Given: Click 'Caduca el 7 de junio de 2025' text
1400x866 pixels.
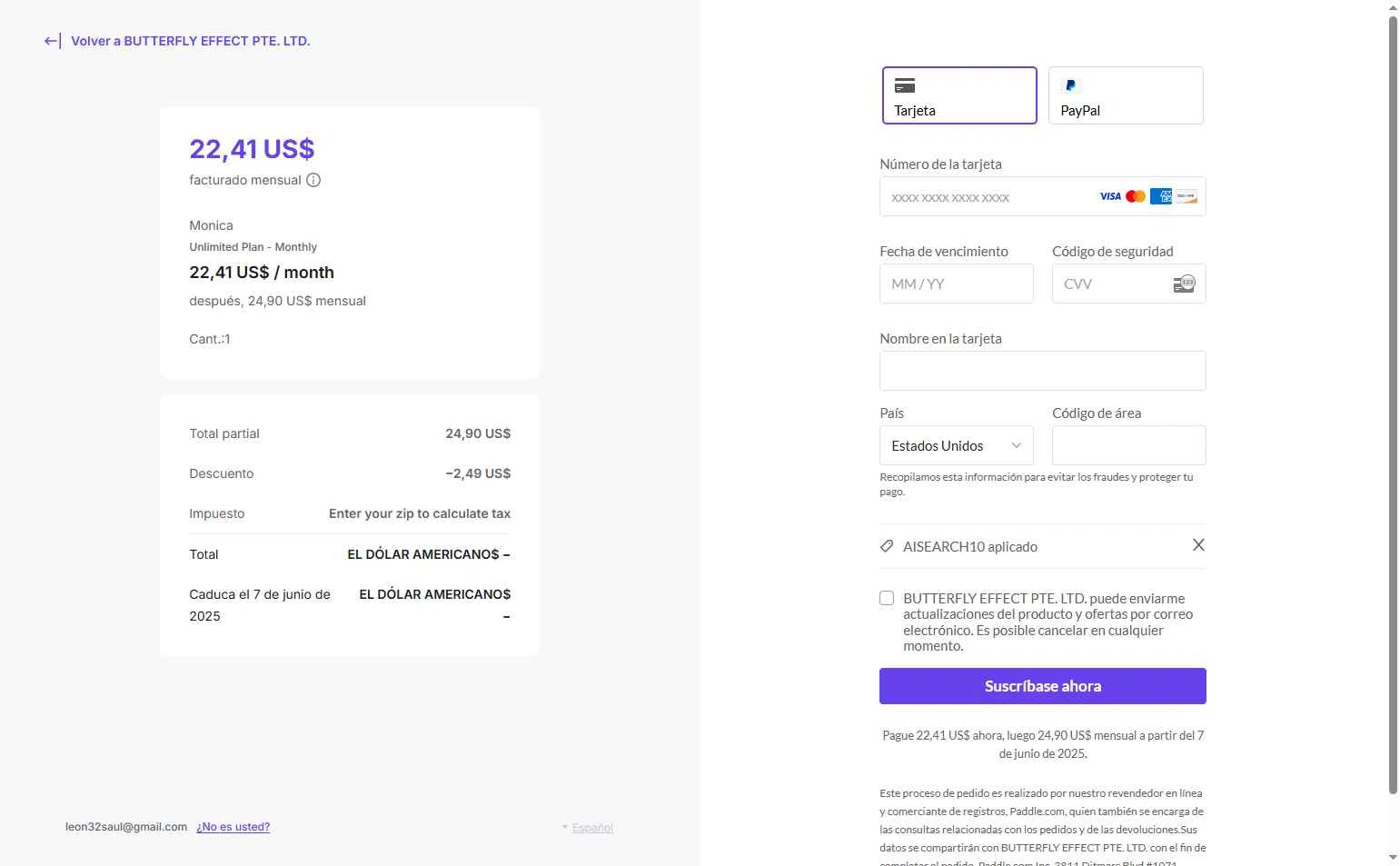Looking at the screenshot, I should [260, 605].
